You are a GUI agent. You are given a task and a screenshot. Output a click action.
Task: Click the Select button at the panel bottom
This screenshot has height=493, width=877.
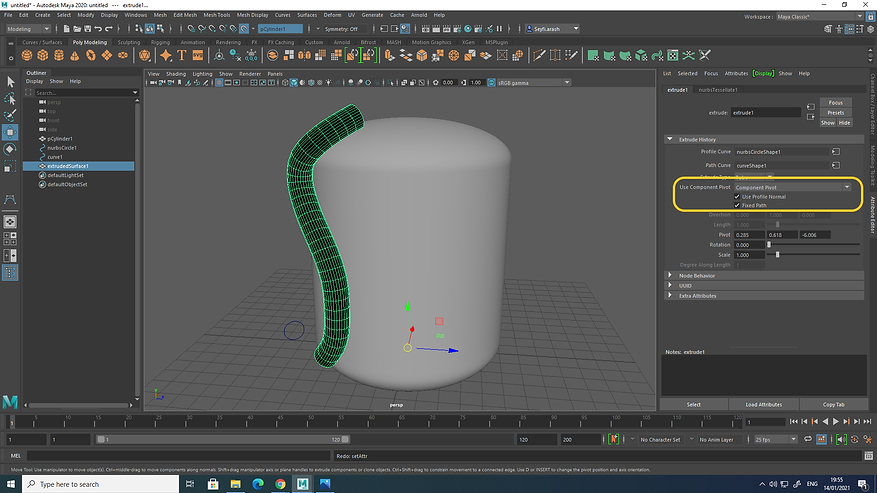pos(694,405)
